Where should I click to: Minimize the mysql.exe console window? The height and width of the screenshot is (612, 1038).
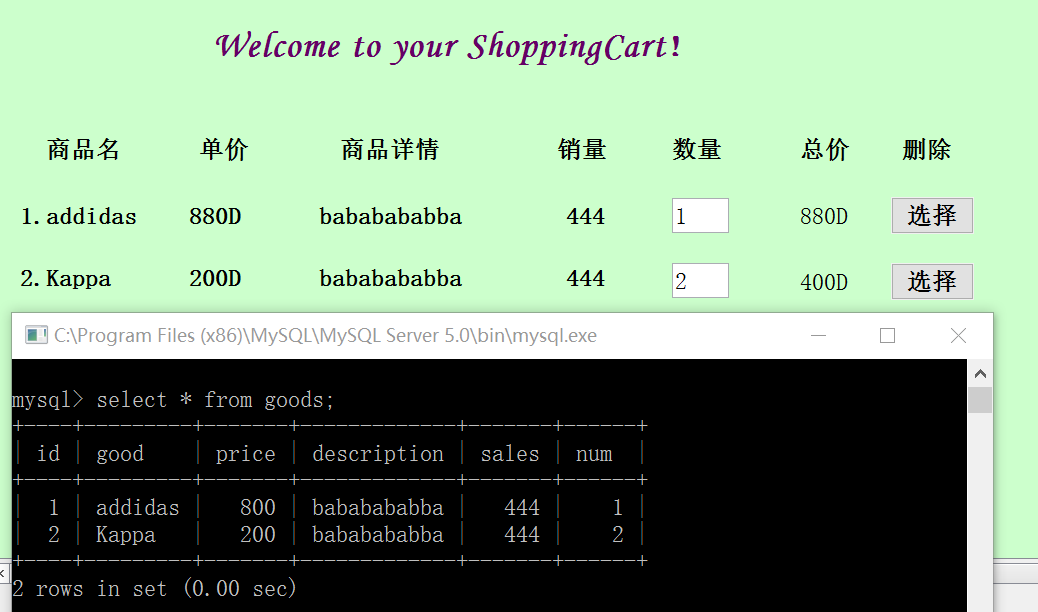pyautogui.click(x=818, y=336)
